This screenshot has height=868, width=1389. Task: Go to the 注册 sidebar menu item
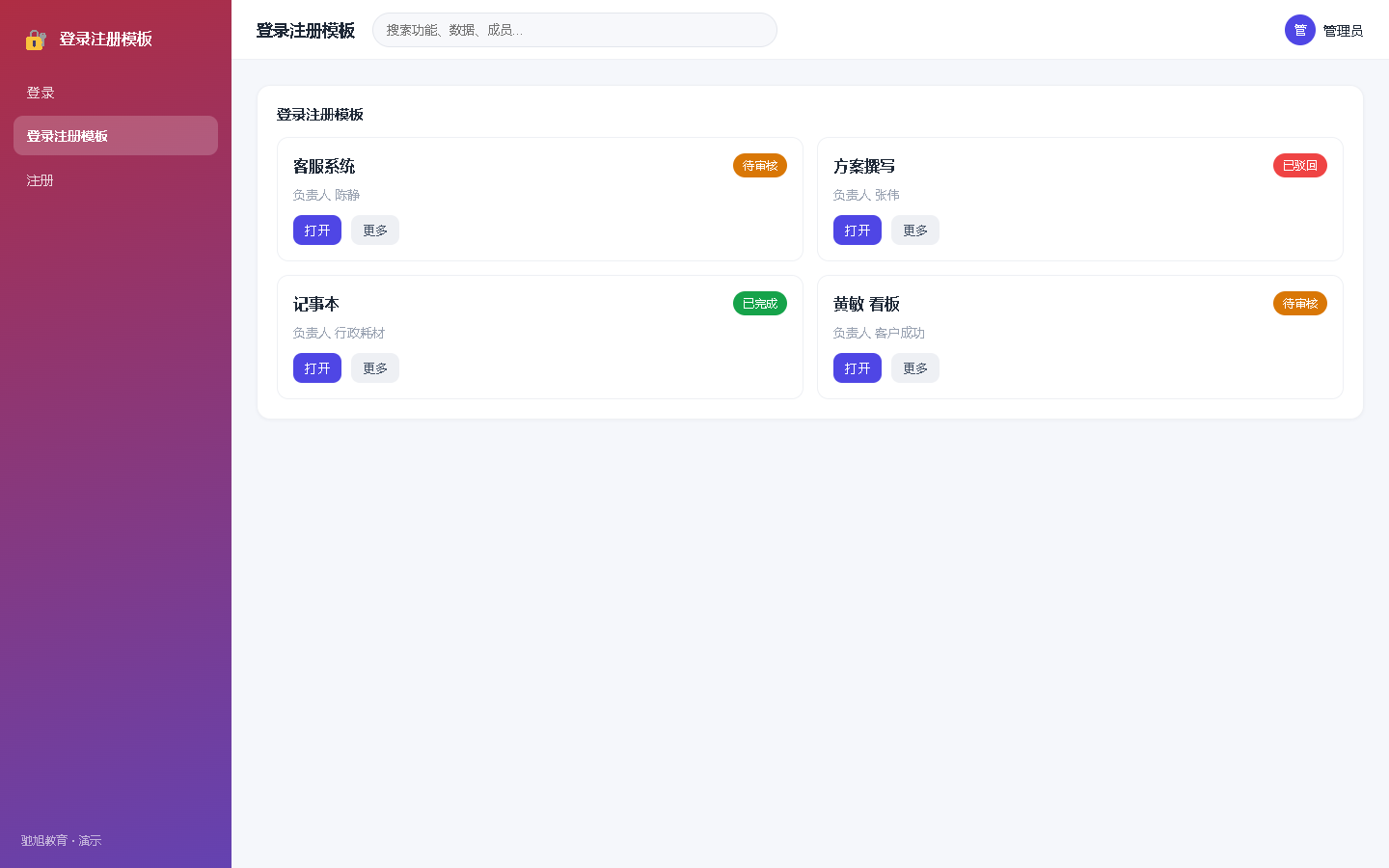click(116, 180)
